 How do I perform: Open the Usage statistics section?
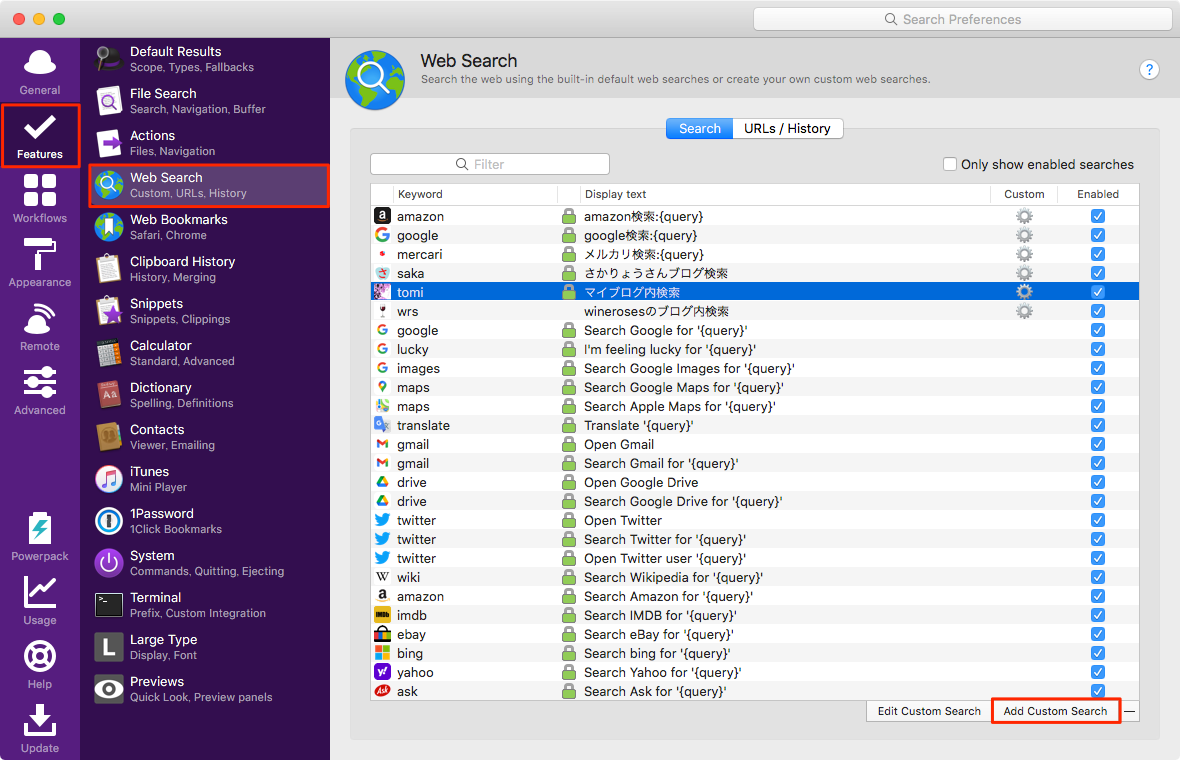coord(40,600)
